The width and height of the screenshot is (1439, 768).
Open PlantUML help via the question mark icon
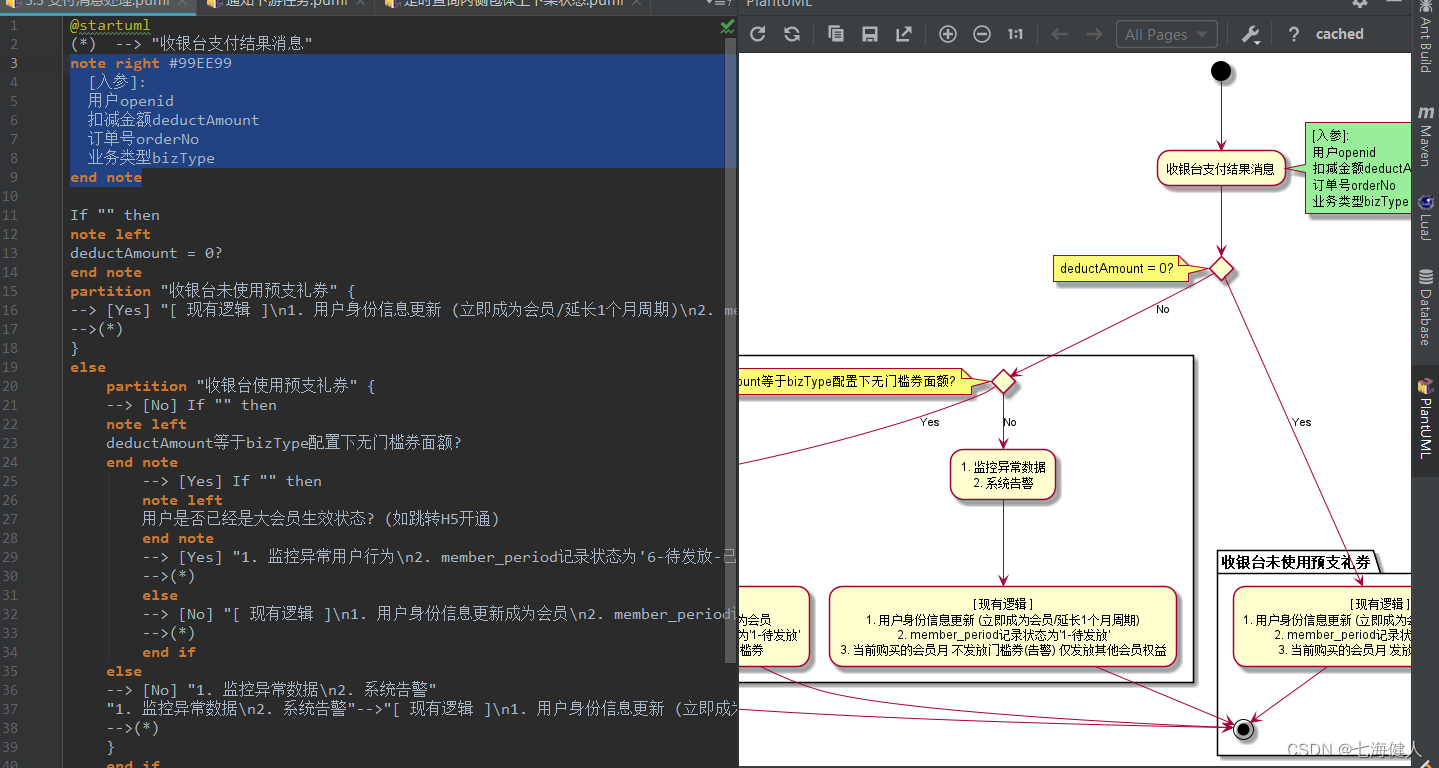click(x=1293, y=33)
